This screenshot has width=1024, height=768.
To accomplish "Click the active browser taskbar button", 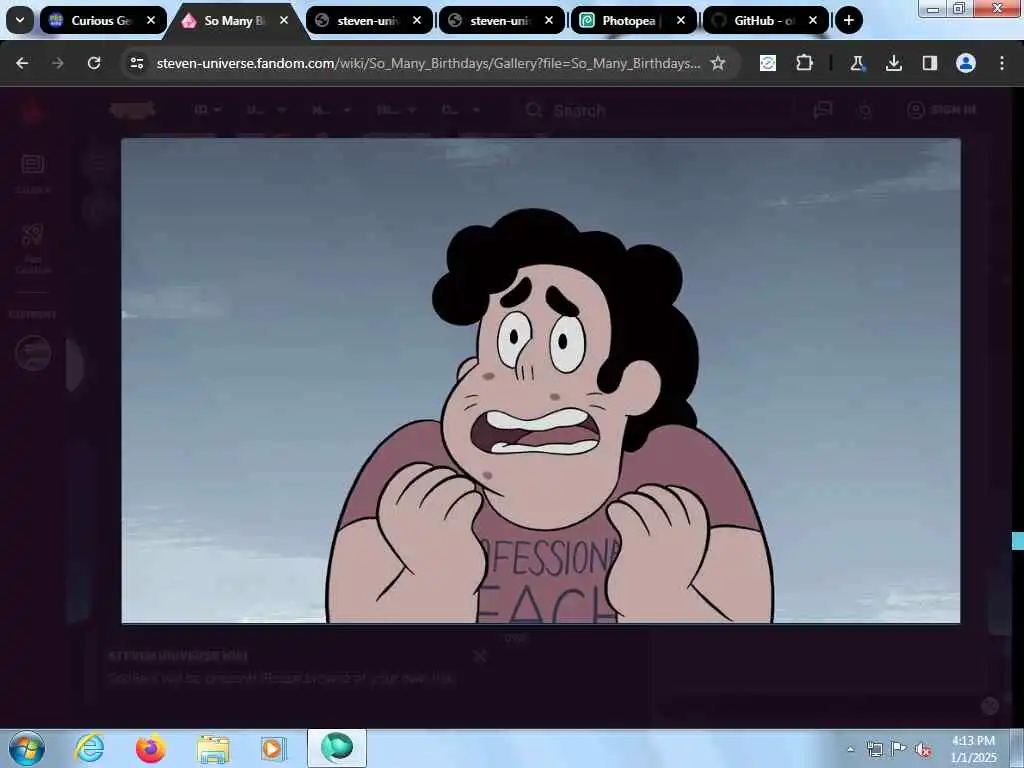I will coord(337,748).
